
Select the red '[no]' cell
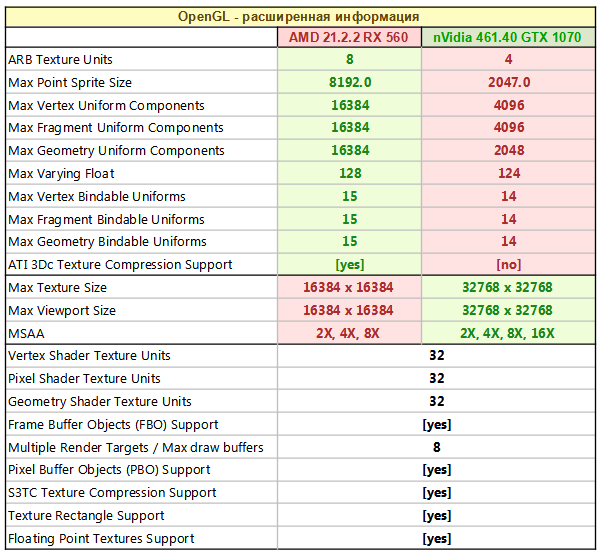508,264
